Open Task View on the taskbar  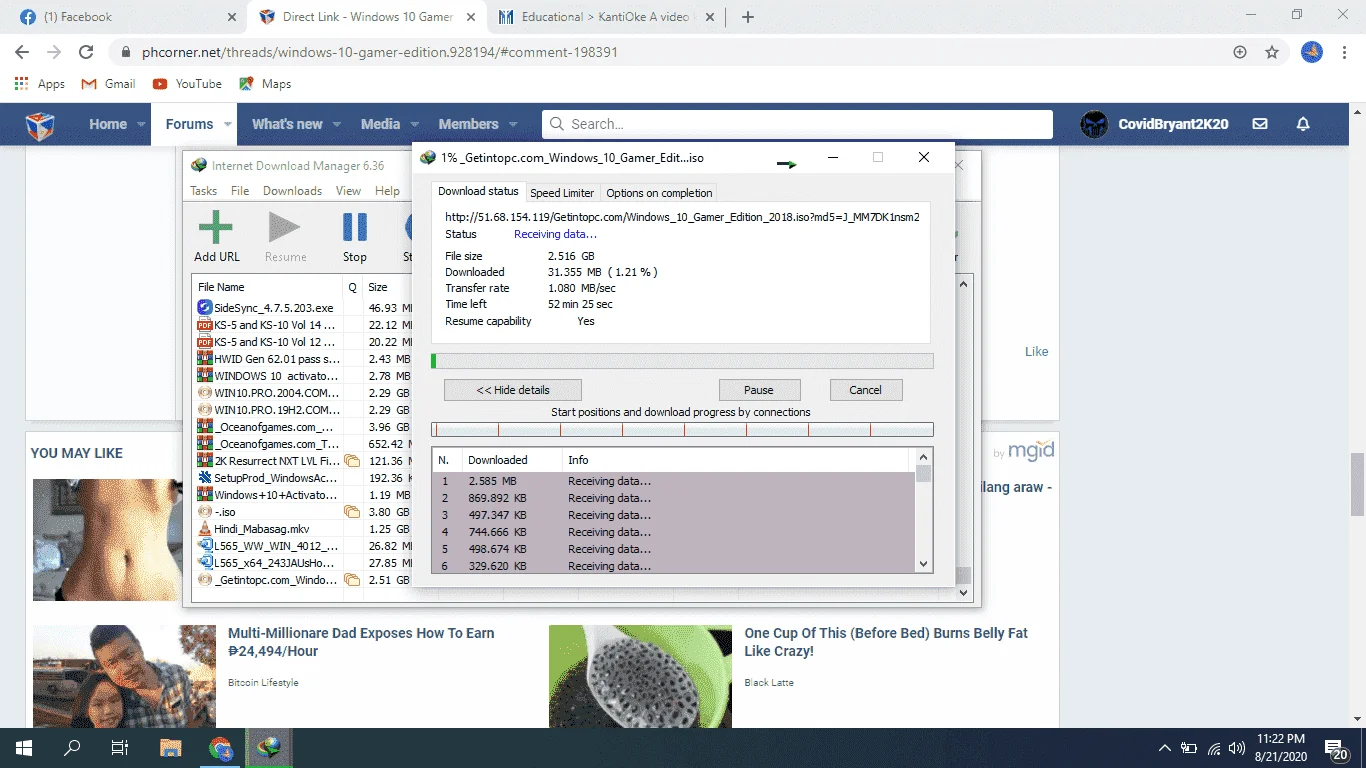pyautogui.click(x=120, y=748)
